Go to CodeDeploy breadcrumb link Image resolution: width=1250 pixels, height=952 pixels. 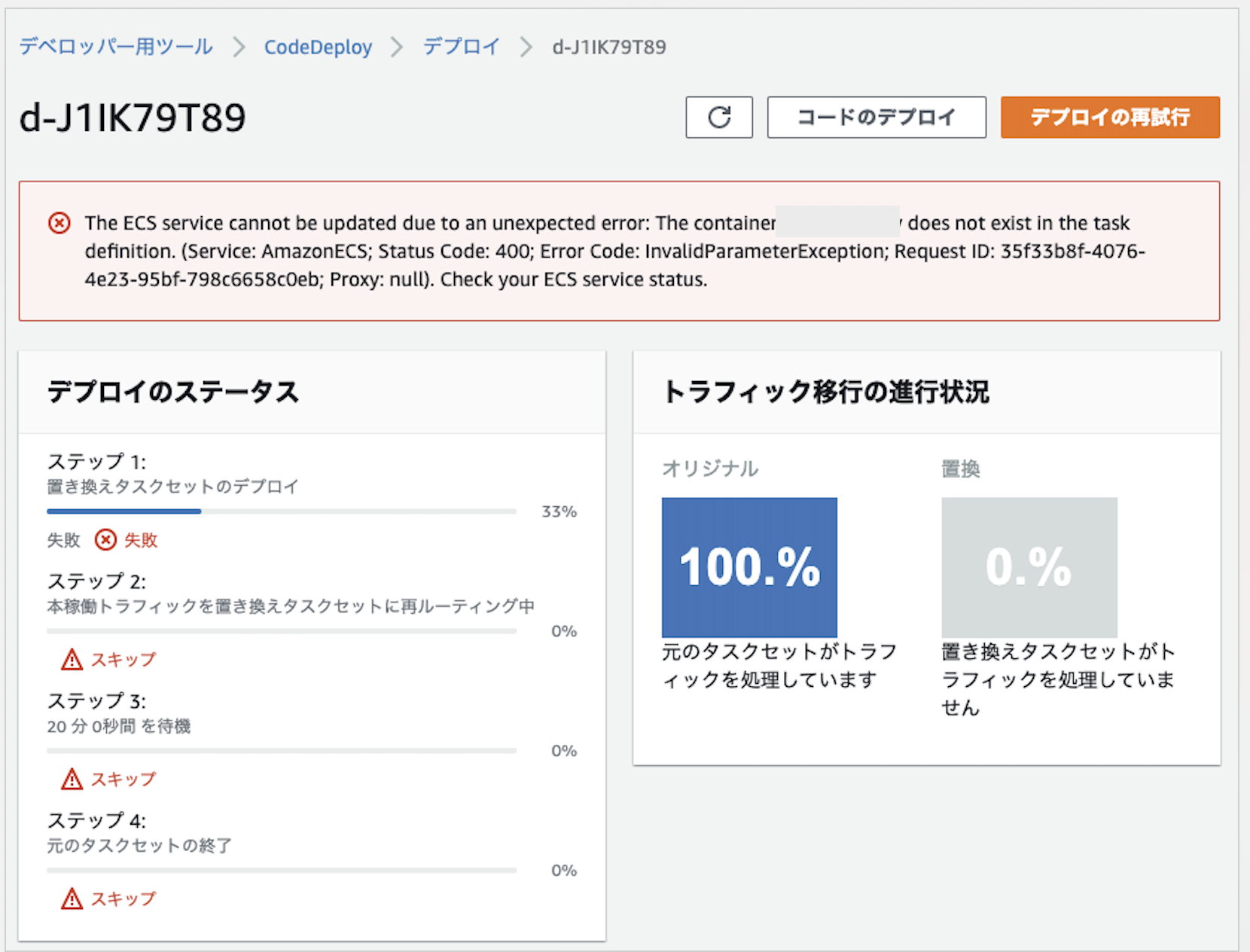[318, 47]
